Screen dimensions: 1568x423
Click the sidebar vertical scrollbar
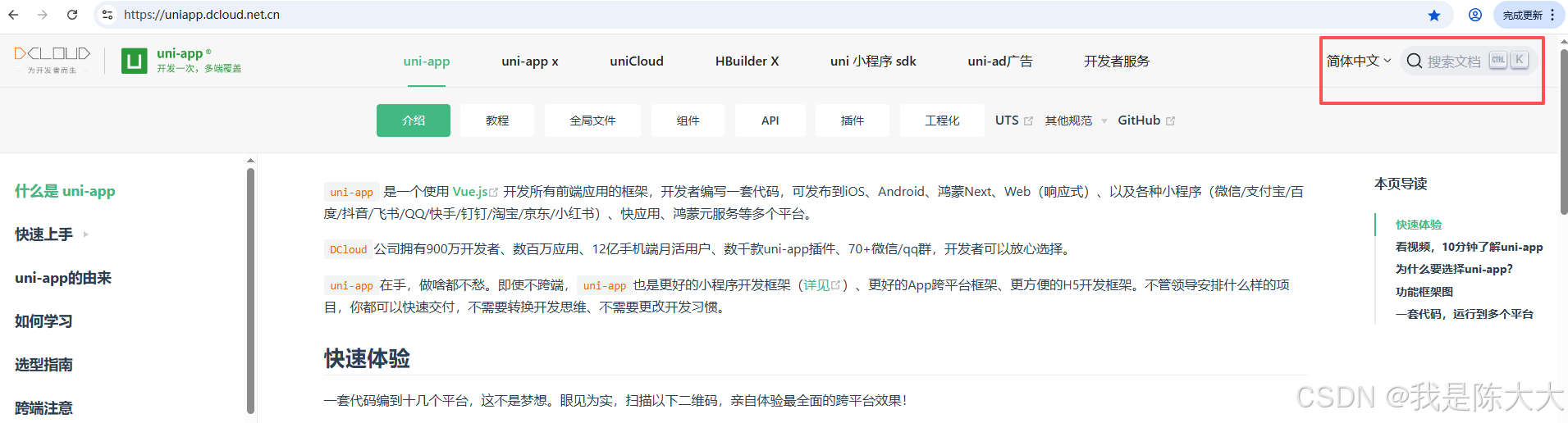point(250,291)
